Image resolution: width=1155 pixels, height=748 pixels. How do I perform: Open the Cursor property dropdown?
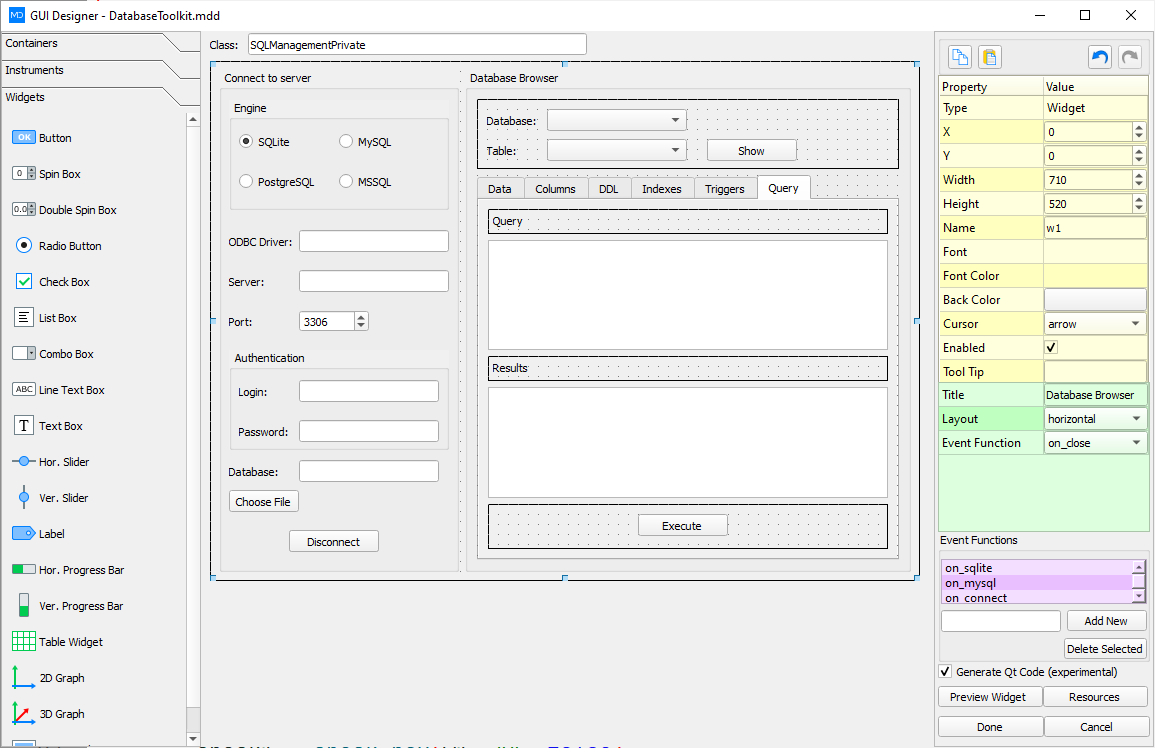[1095, 324]
